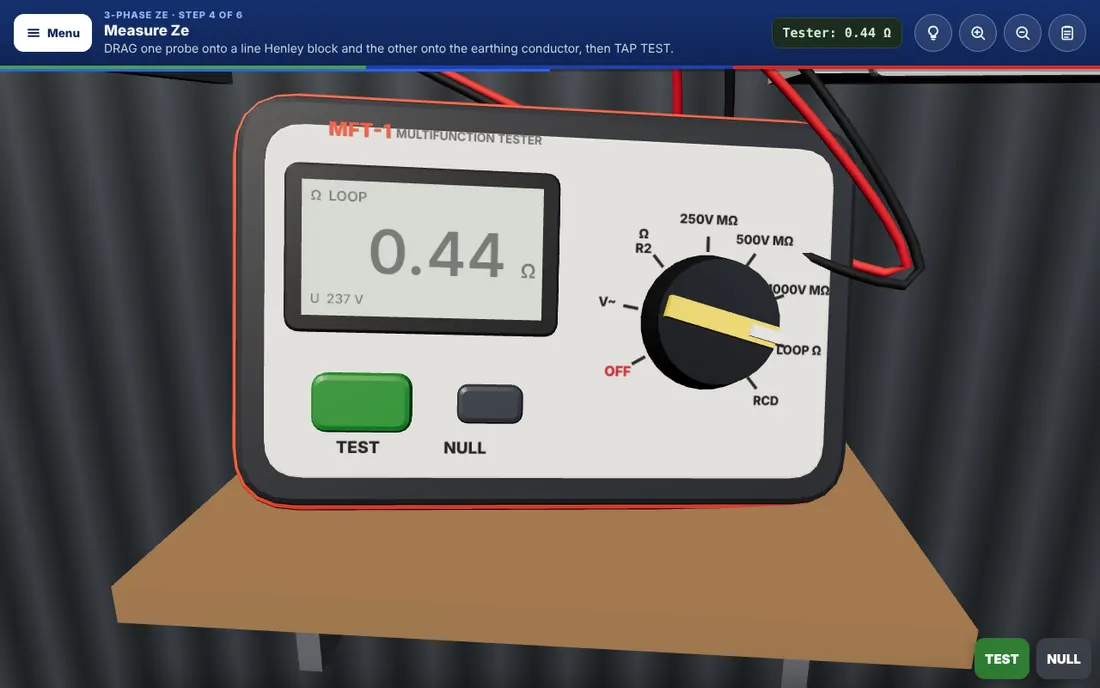
Task: Click the Ω LOOP mode label on the display
Action: (x=339, y=196)
